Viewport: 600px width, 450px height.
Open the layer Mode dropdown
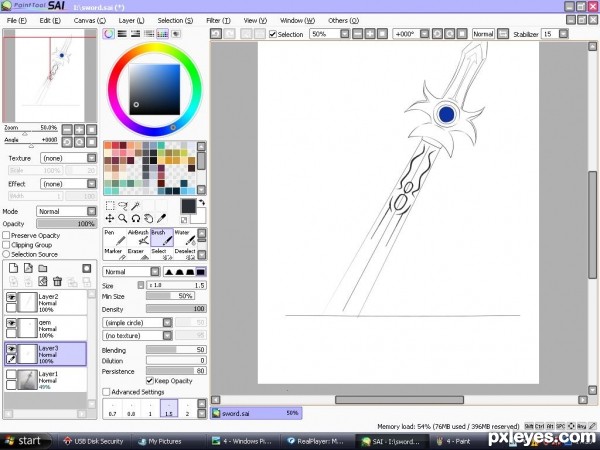click(91, 211)
